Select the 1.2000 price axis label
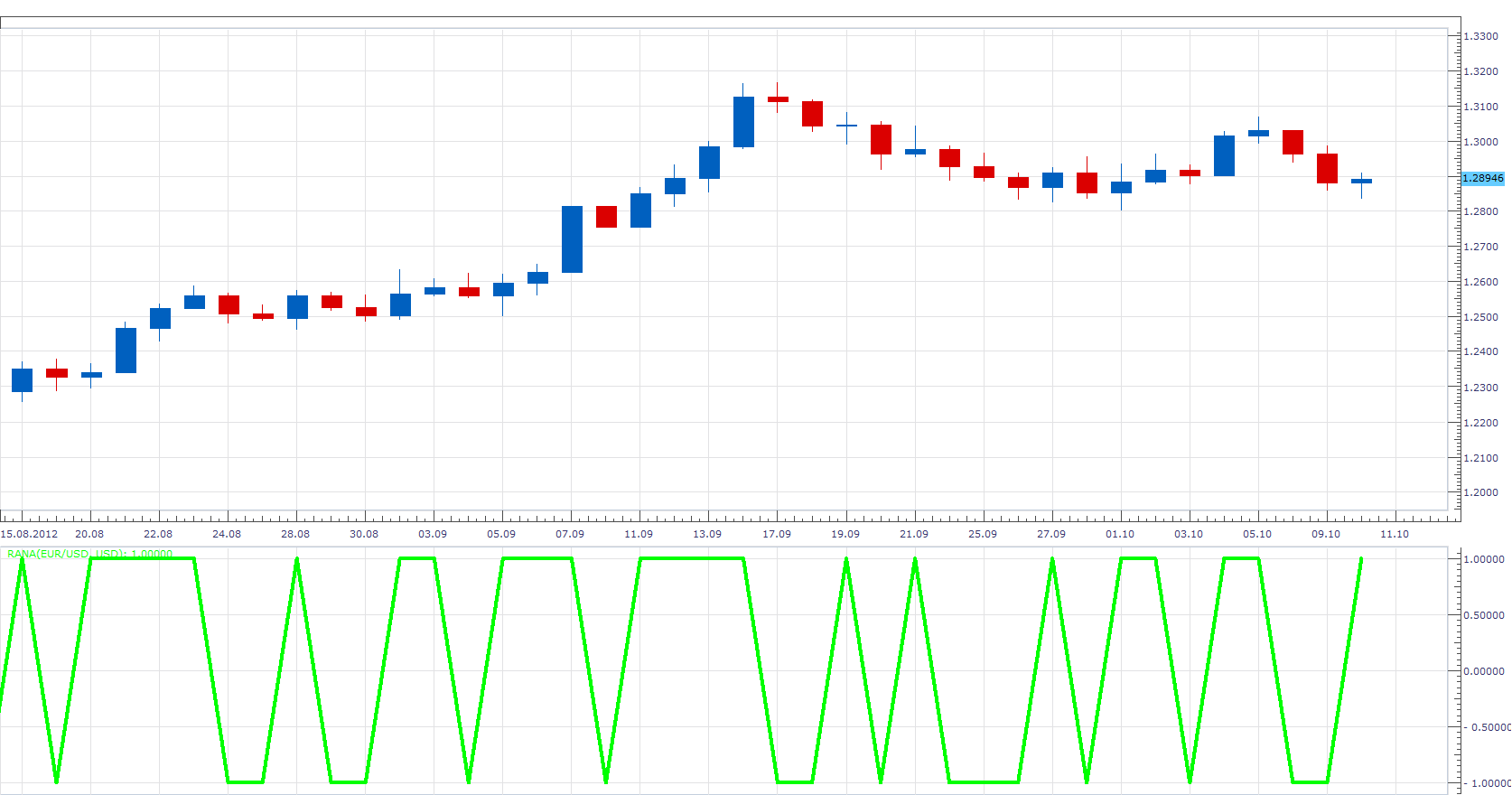The width and height of the screenshot is (1512, 795). (x=1481, y=492)
